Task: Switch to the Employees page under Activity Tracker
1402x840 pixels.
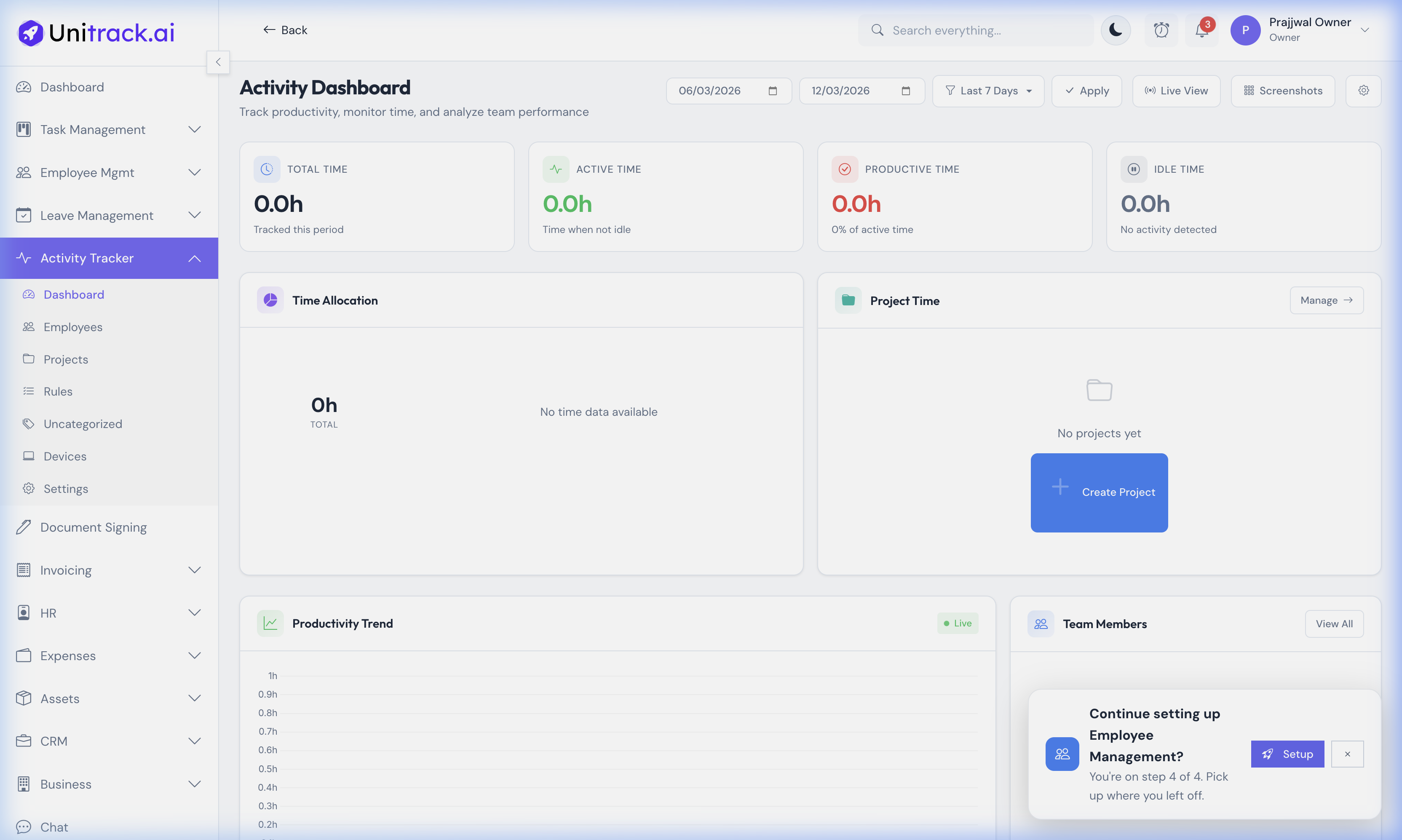Action: [x=72, y=326]
